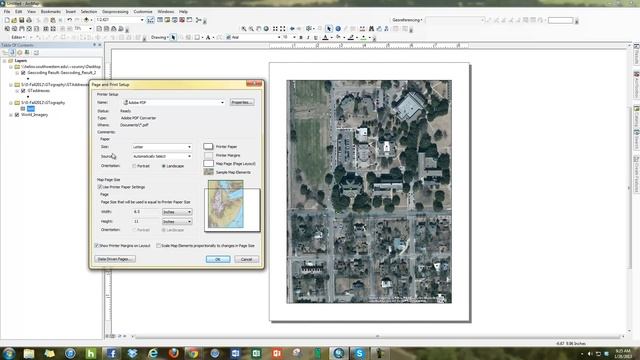Click the satellite map in layout page

[x=369, y=191]
